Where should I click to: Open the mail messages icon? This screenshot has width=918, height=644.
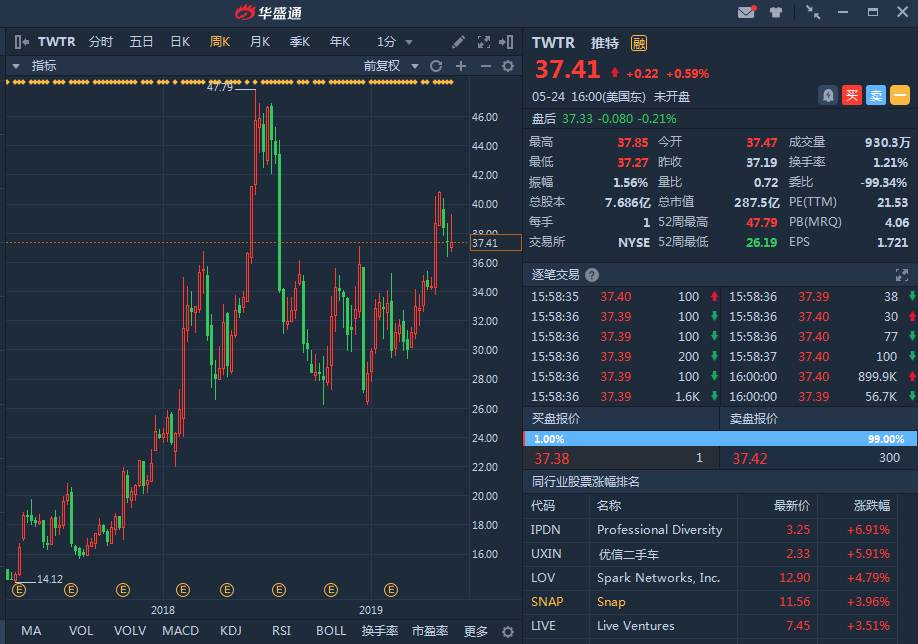pos(746,12)
